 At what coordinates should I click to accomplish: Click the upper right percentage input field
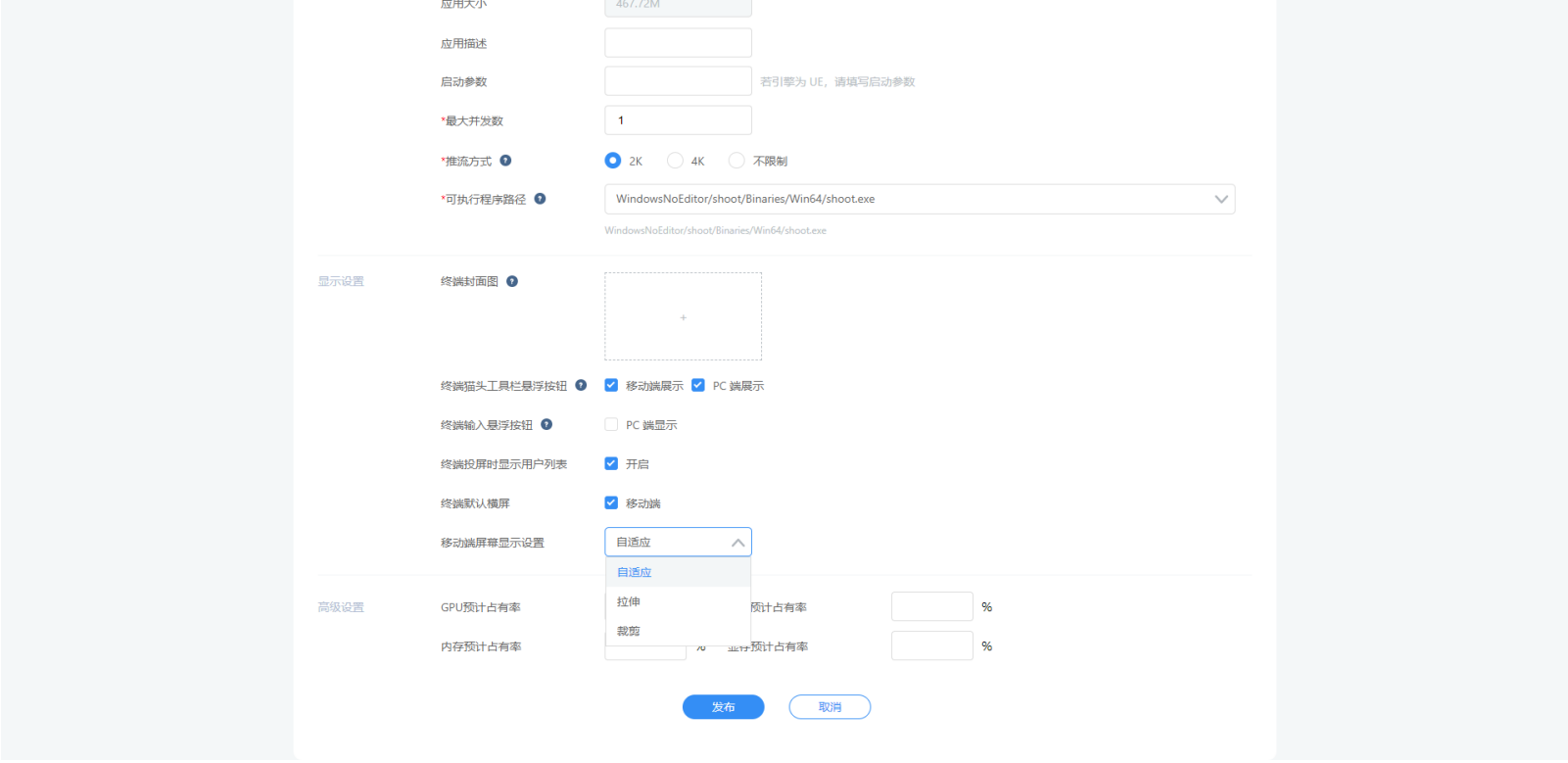(932, 606)
